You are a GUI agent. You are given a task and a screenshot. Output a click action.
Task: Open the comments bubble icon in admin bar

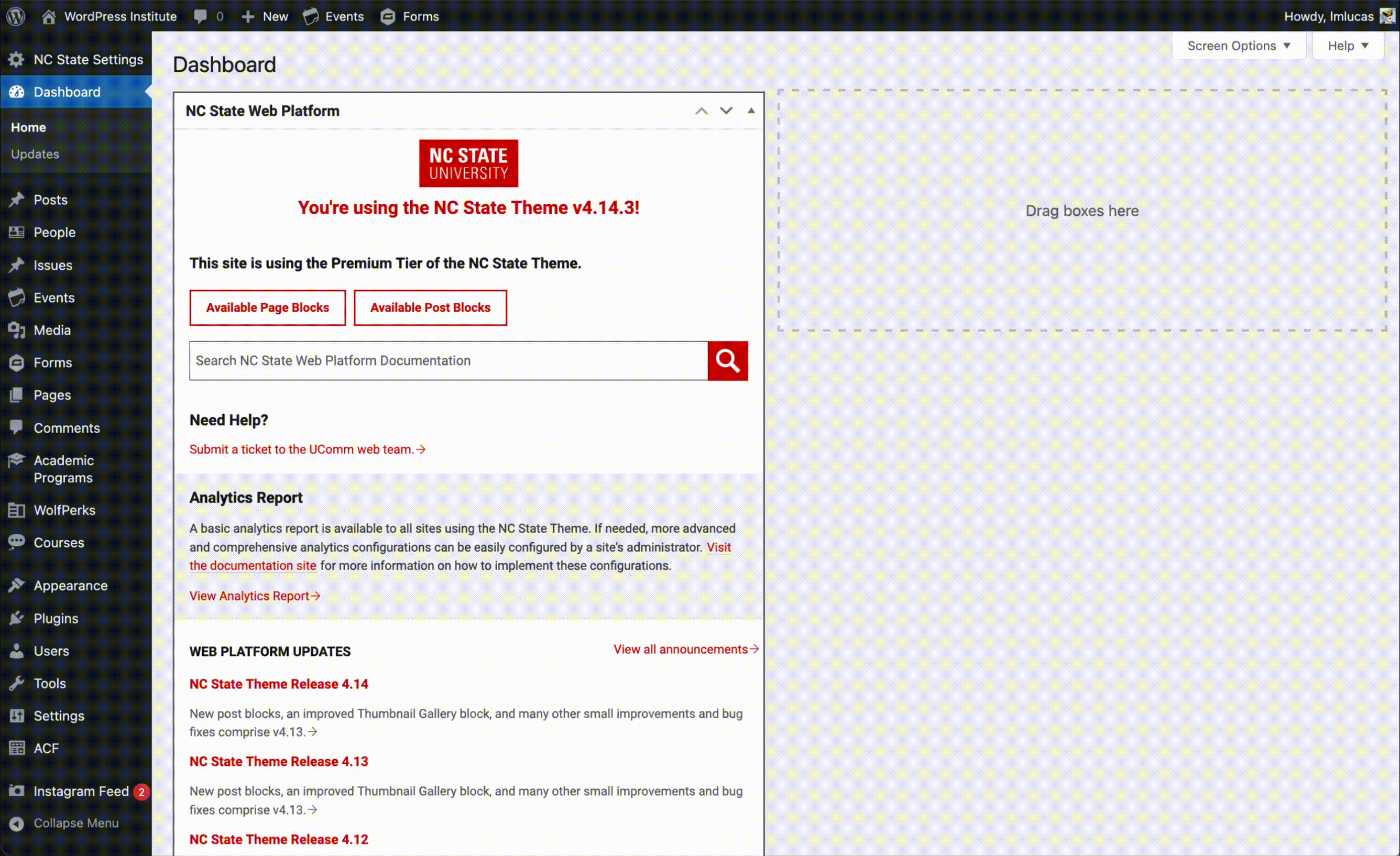200,16
